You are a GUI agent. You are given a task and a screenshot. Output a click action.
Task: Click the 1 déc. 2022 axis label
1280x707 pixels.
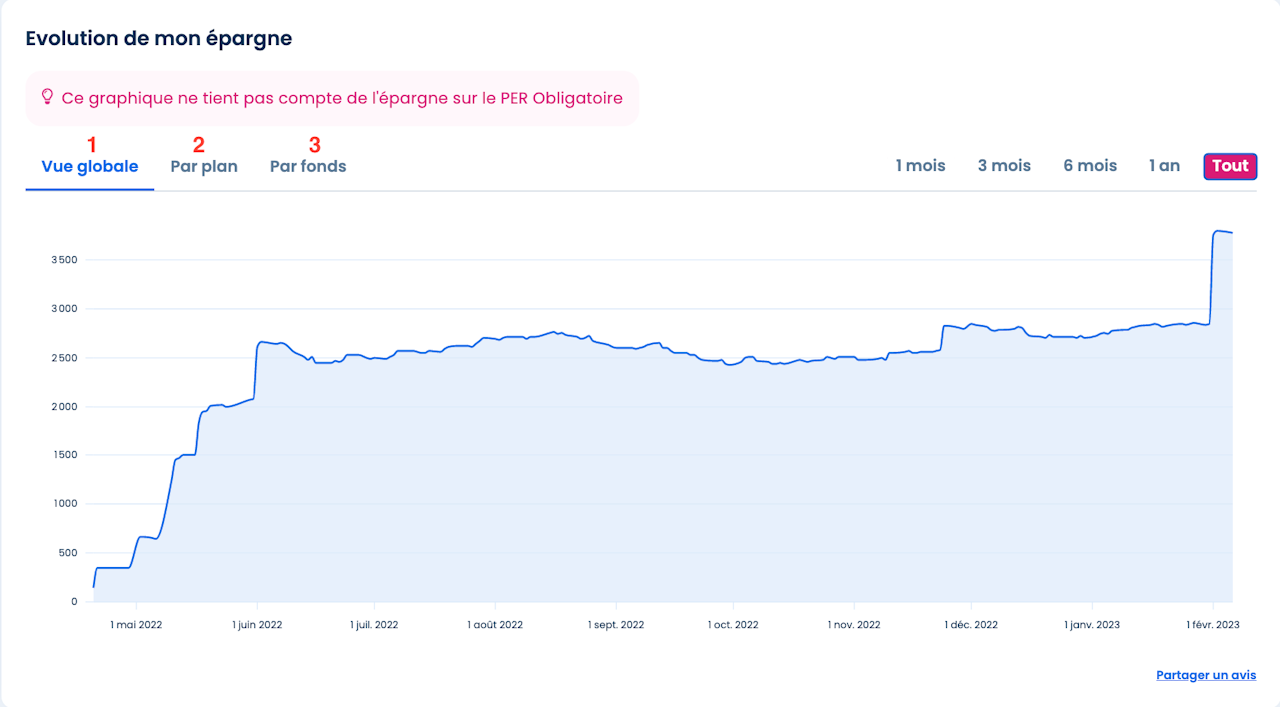971,625
